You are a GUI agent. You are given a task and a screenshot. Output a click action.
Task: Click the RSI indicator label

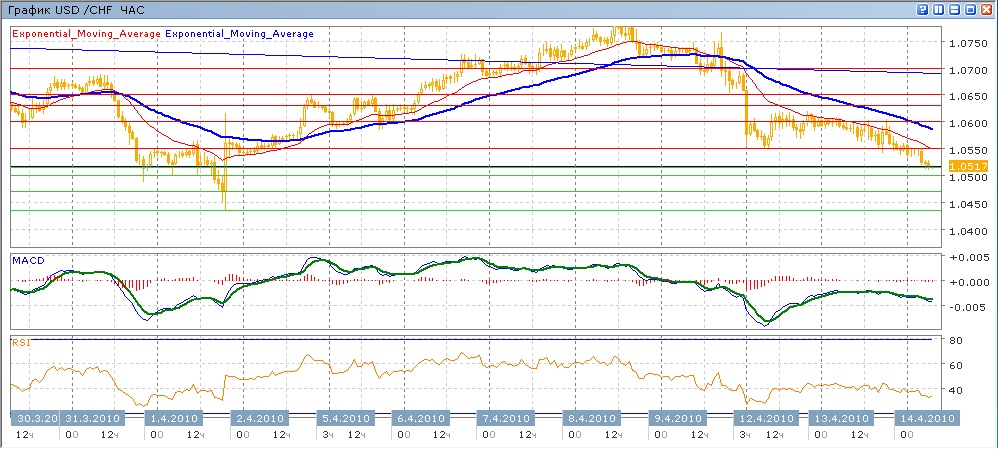pos(20,342)
